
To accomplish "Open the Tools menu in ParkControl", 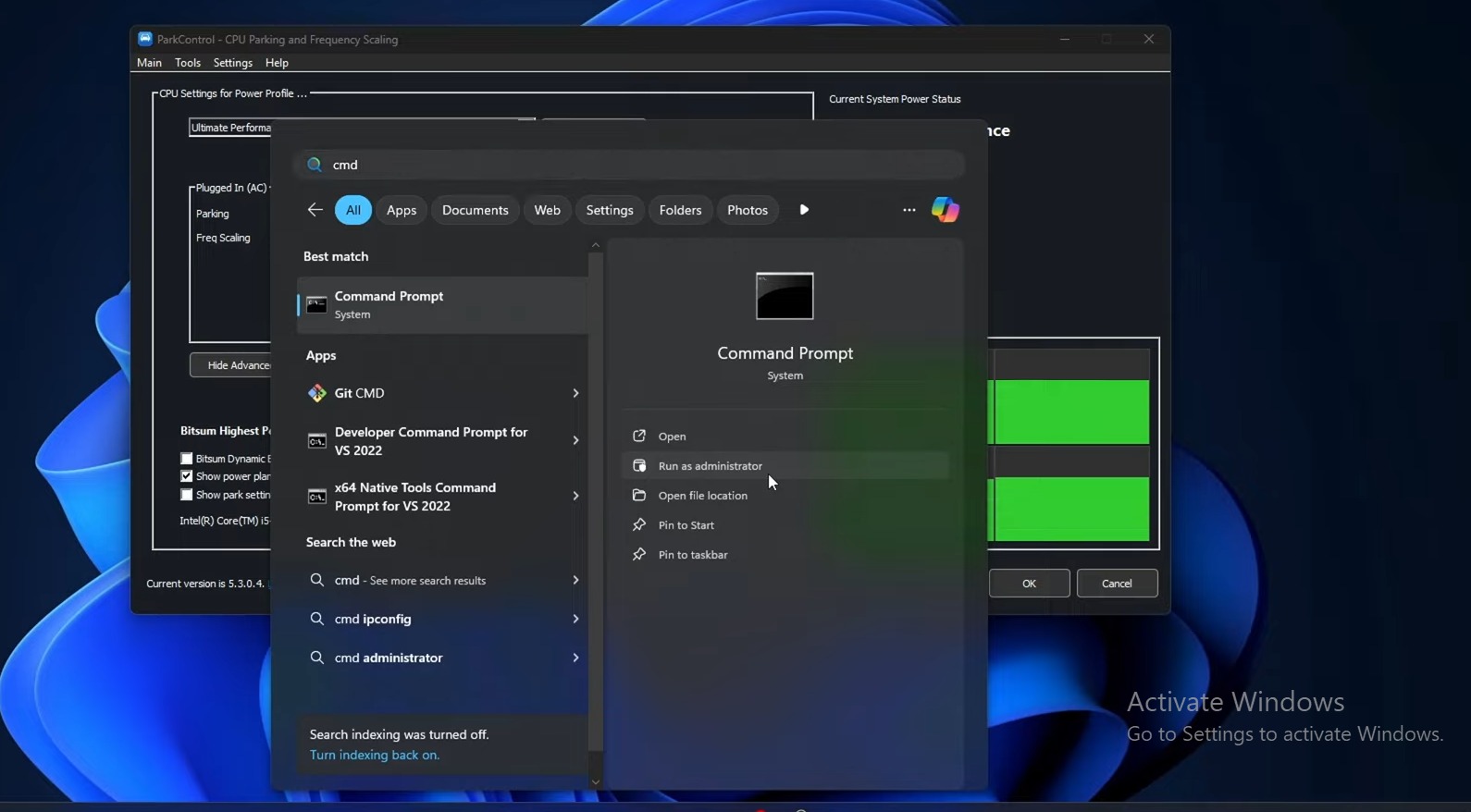I will click(x=188, y=63).
